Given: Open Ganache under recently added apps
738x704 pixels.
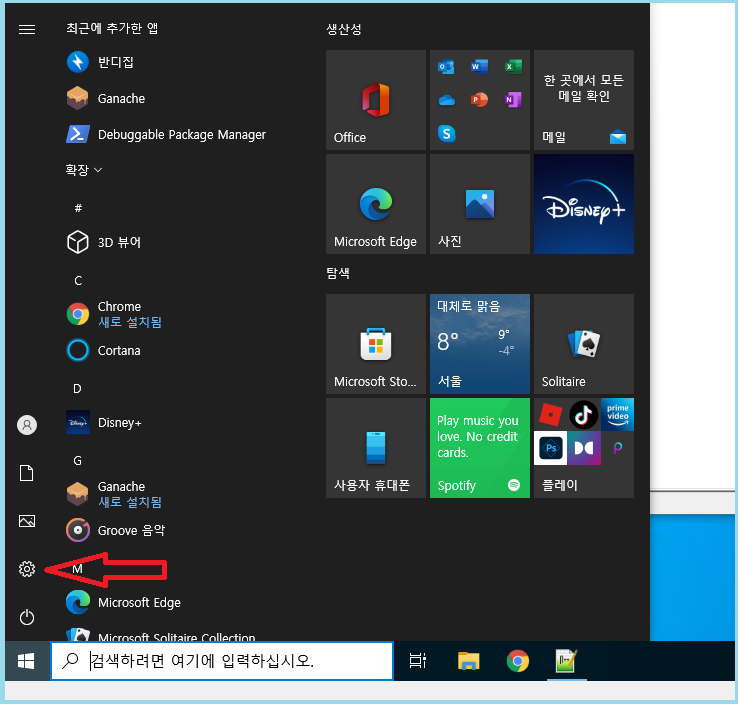Looking at the screenshot, I should click(x=106, y=98).
